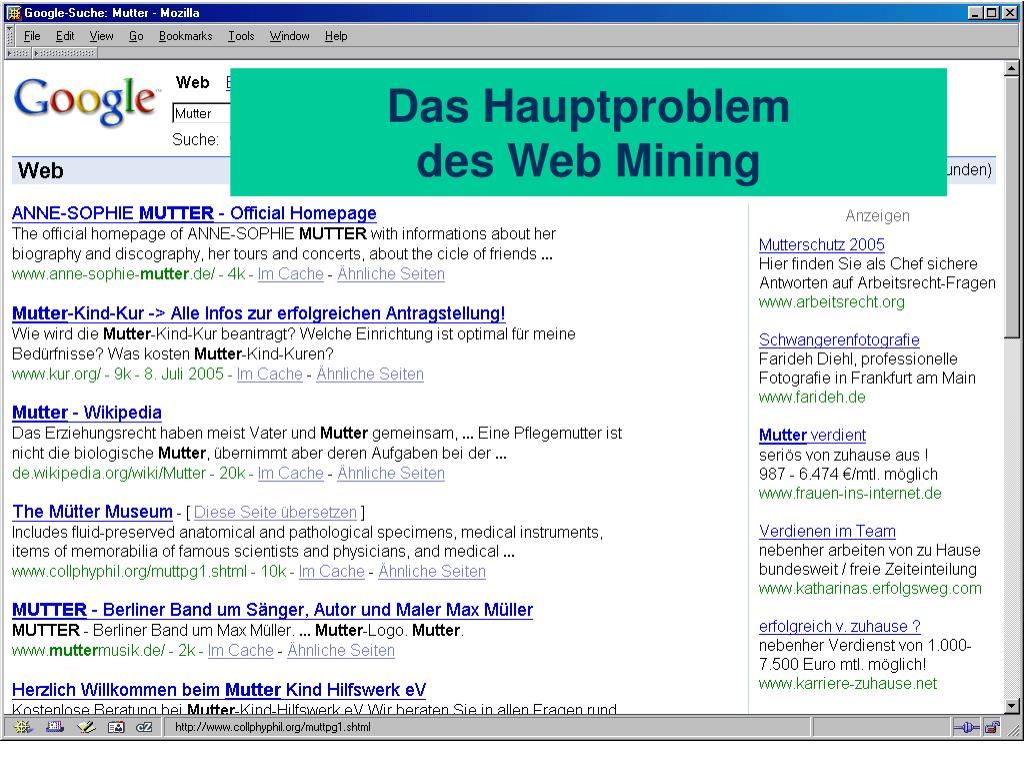1024x768 pixels.
Task: Open the Mutter verdient ad link
Action: coord(812,435)
